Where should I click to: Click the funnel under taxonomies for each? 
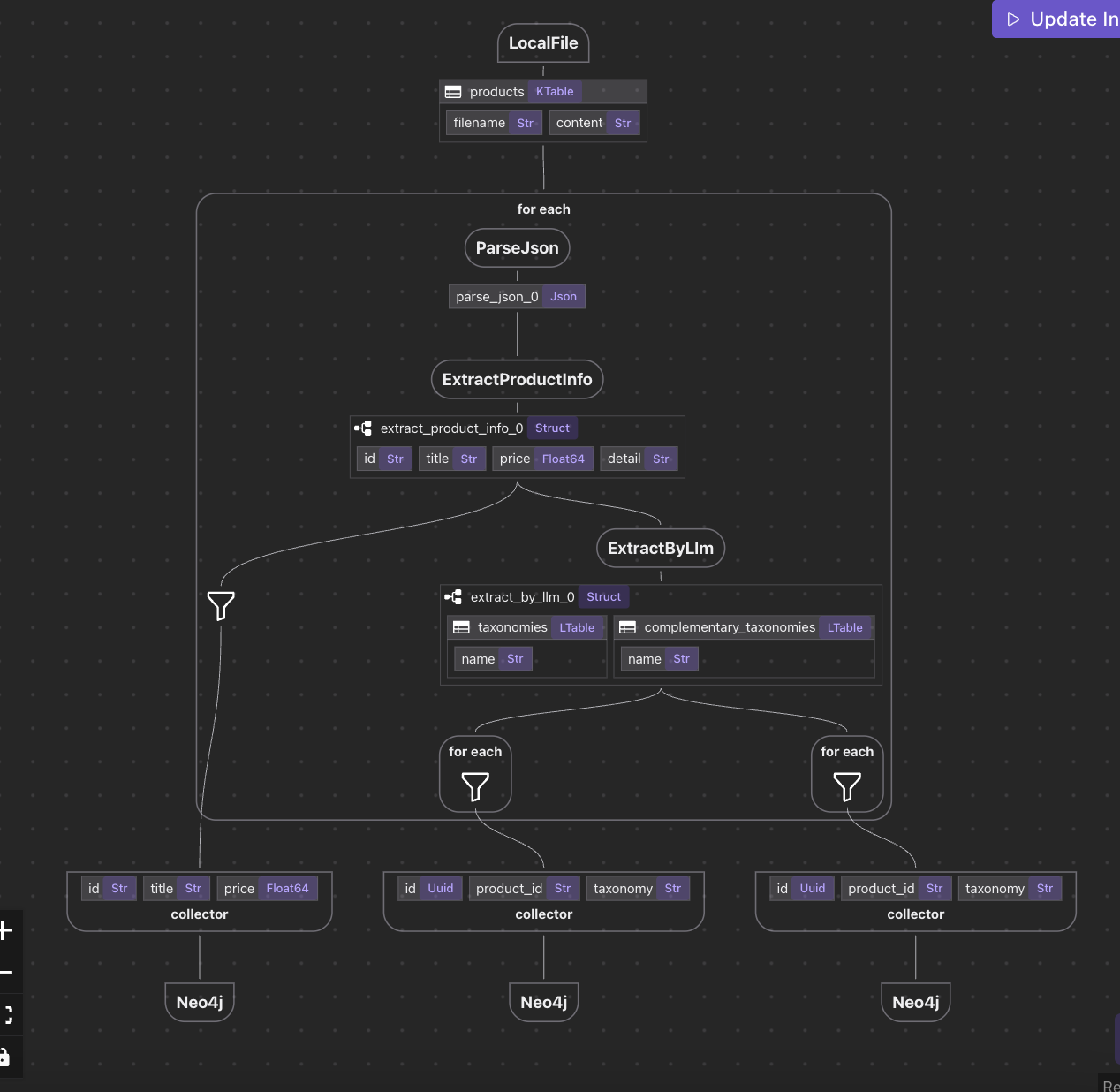pyautogui.click(x=475, y=786)
